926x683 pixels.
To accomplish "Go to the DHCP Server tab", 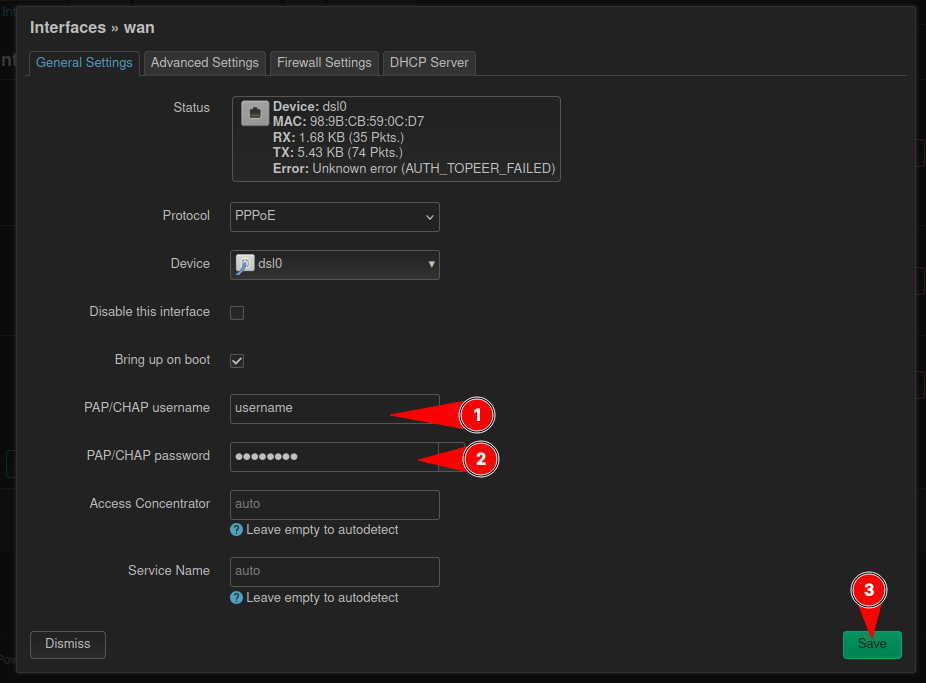I will click(x=429, y=63).
